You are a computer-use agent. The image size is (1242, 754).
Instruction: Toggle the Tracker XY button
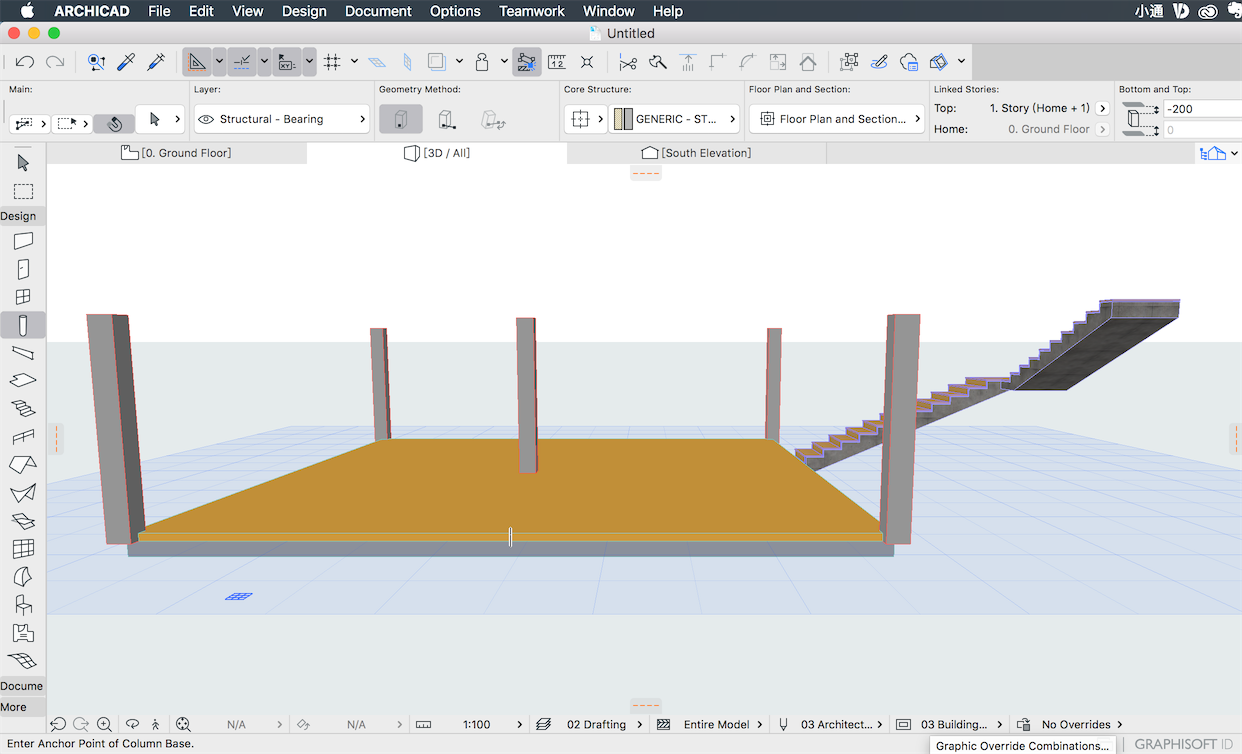[x=287, y=62]
